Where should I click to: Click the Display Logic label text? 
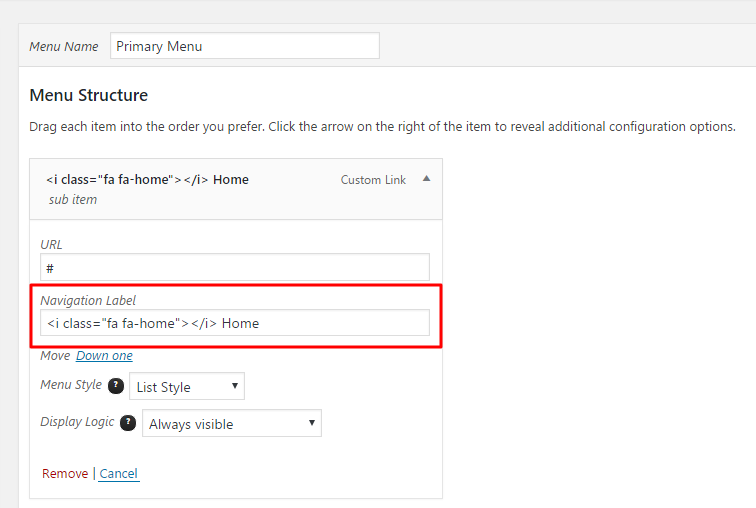pos(77,422)
